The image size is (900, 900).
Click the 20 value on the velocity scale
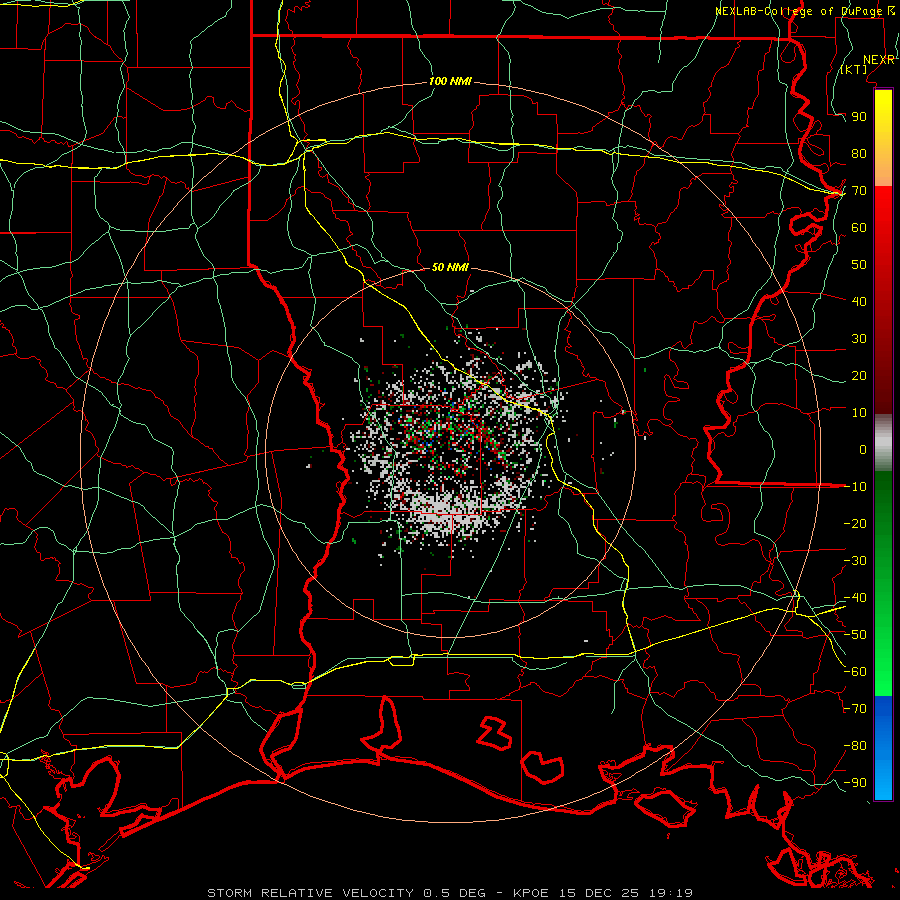tap(859, 375)
